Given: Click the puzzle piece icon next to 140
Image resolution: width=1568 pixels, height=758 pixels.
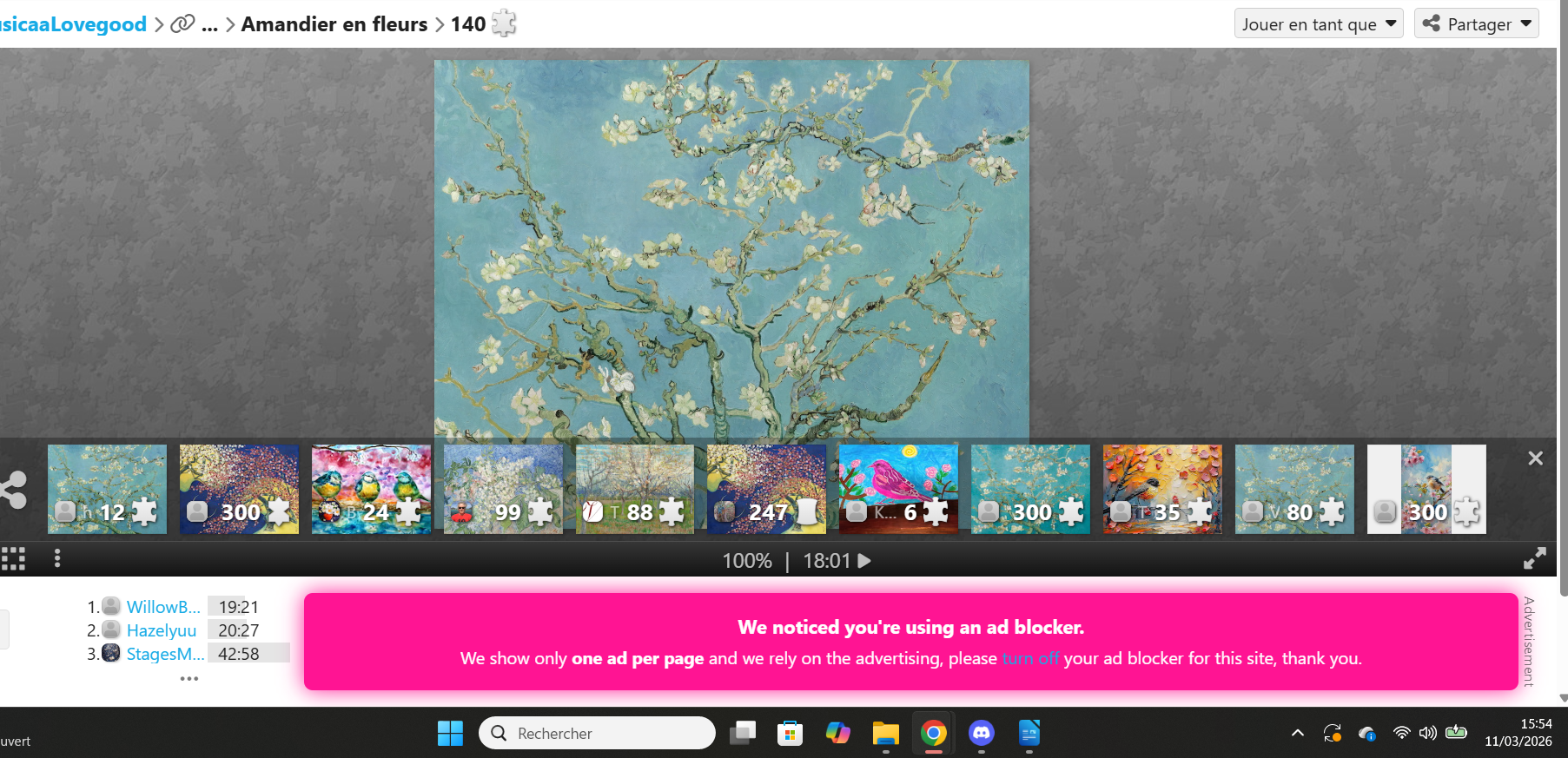Looking at the screenshot, I should pyautogui.click(x=504, y=23).
